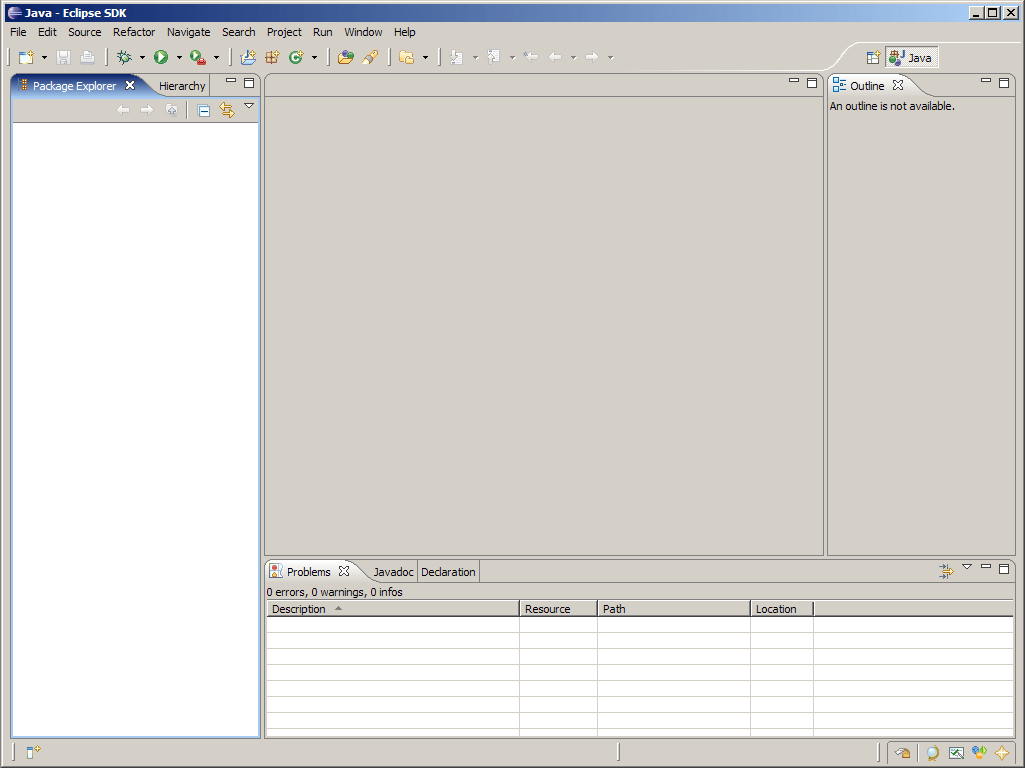Viewport: 1025px width, 768px height.
Task: Open the Project menu
Action: pos(284,32)
